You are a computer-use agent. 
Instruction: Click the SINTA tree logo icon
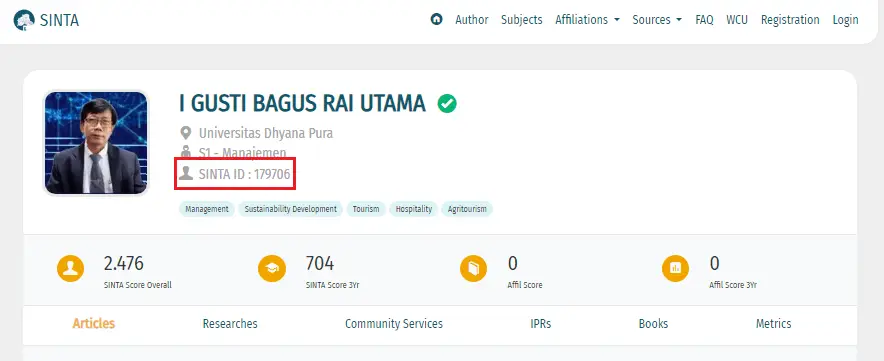click(x=24, y=20)
